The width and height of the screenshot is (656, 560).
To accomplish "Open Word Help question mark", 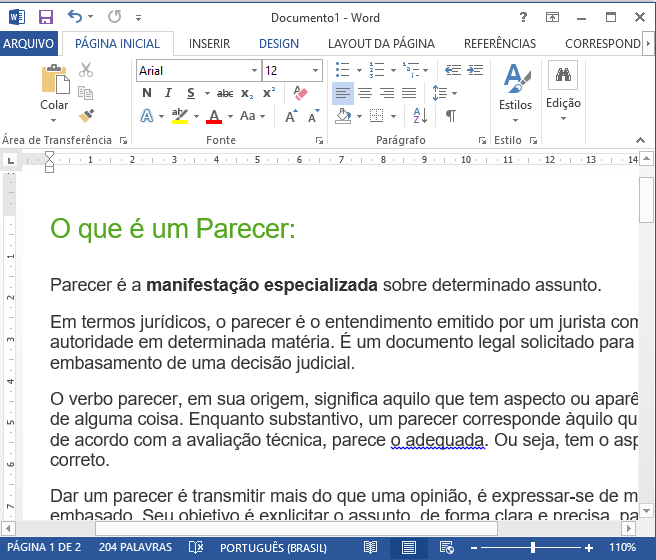I will (x=523, y=17).
